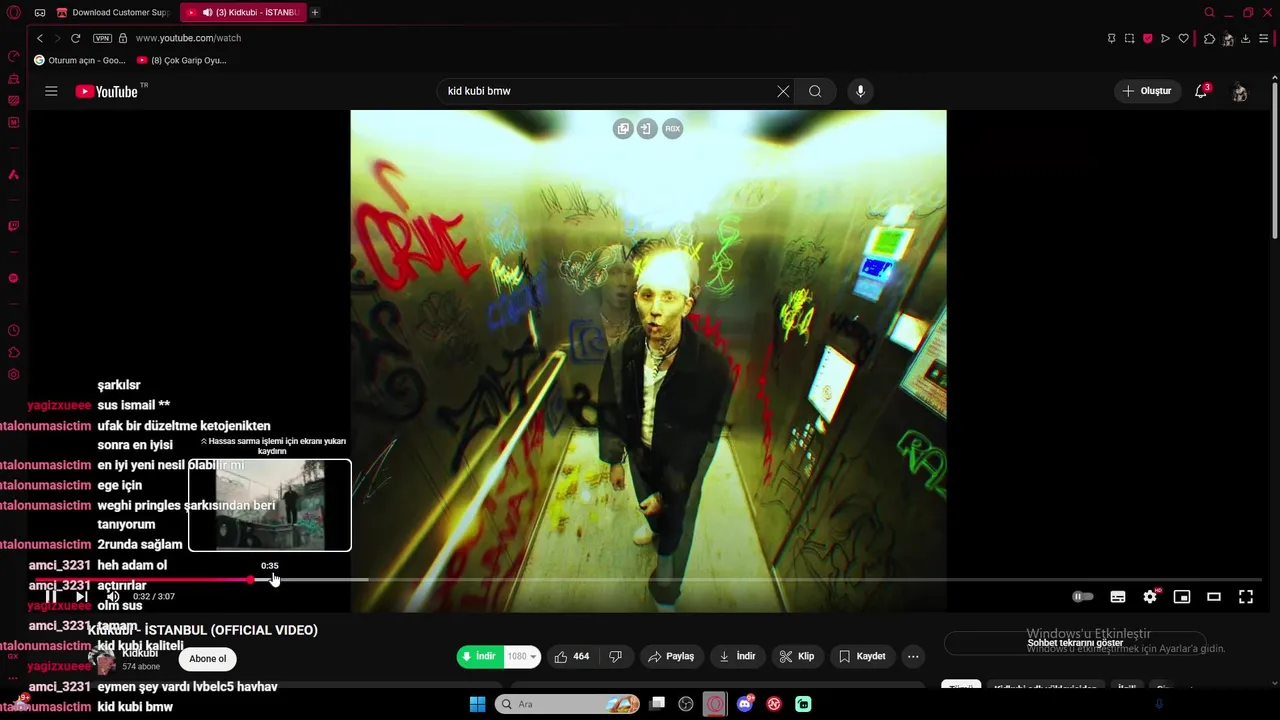Open the YouTube notifications bell
The width and height of the screenshot is (1280, 720).
point(1201,91)
